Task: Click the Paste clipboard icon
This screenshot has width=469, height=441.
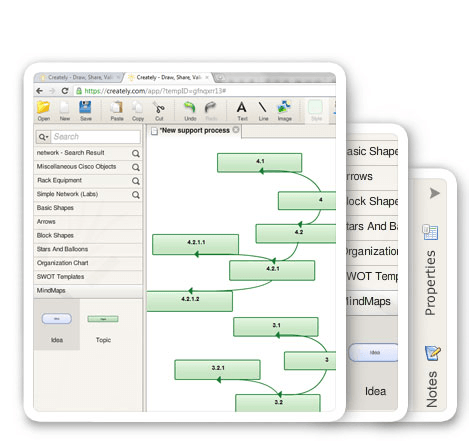Action: pyautogui.click(x=117, y=107)
